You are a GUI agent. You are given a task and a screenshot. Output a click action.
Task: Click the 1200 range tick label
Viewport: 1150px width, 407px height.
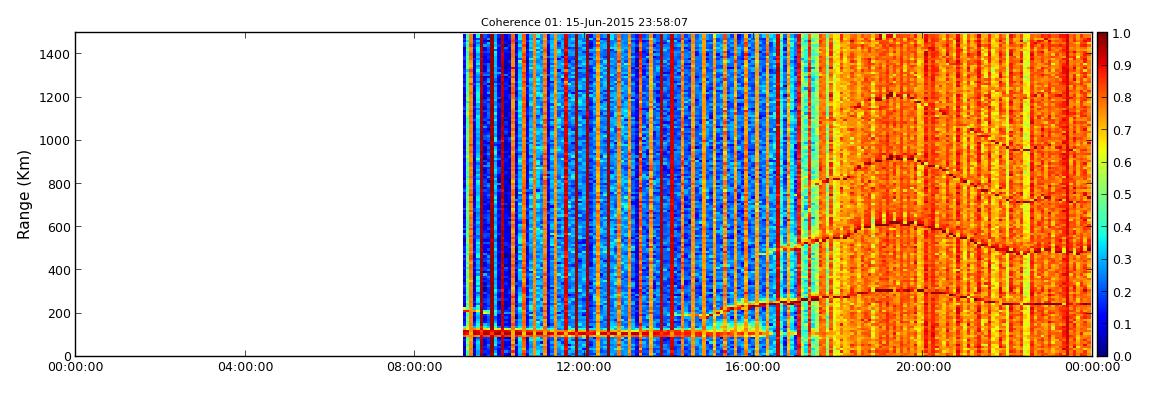coord(54,98)
